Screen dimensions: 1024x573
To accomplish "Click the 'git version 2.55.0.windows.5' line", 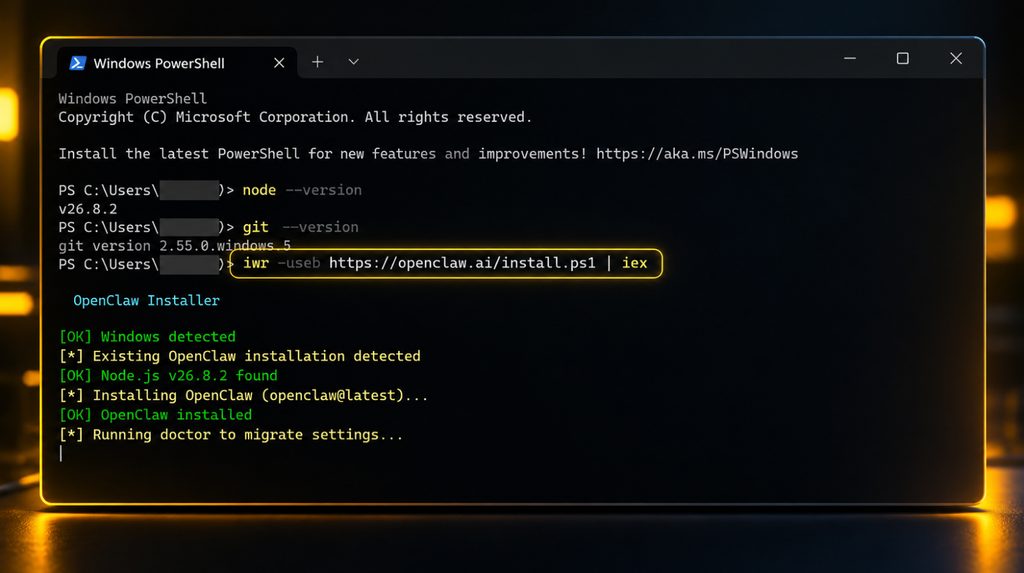I will pyautogui.click(x=174, y=246).
